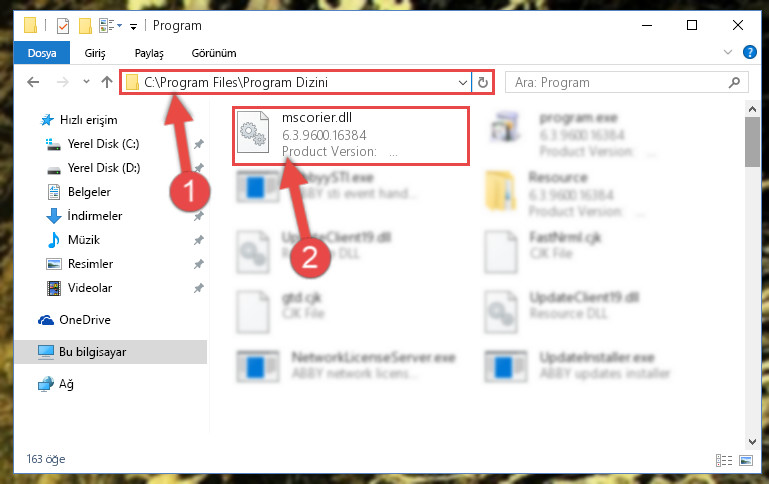Expand the address bar history dropdown

(462, 82)
